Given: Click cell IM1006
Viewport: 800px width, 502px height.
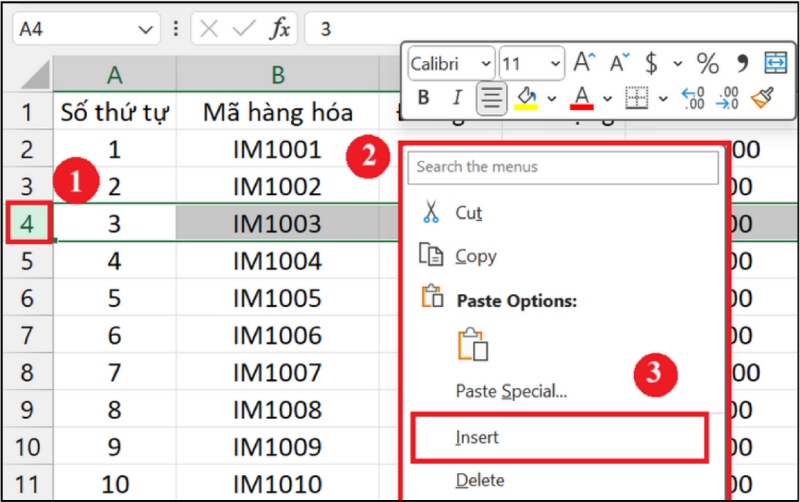Looking at the screenshot, I should click(278, 335).
